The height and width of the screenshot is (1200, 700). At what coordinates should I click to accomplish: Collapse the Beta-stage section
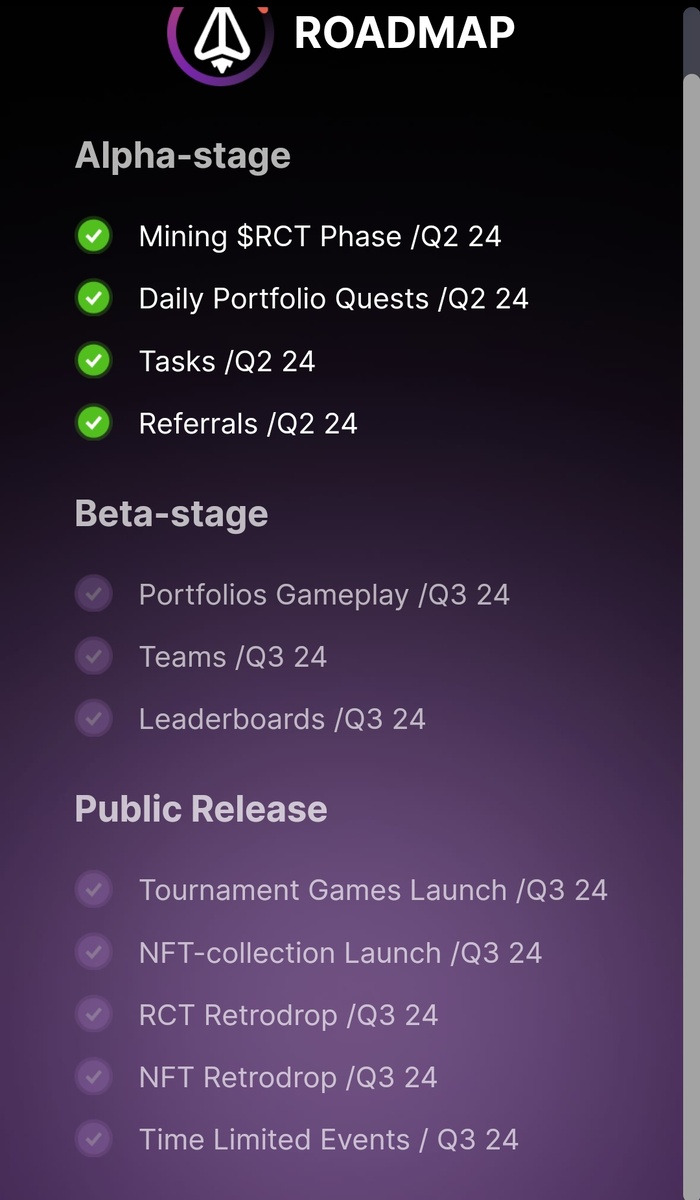coord(171,513)
